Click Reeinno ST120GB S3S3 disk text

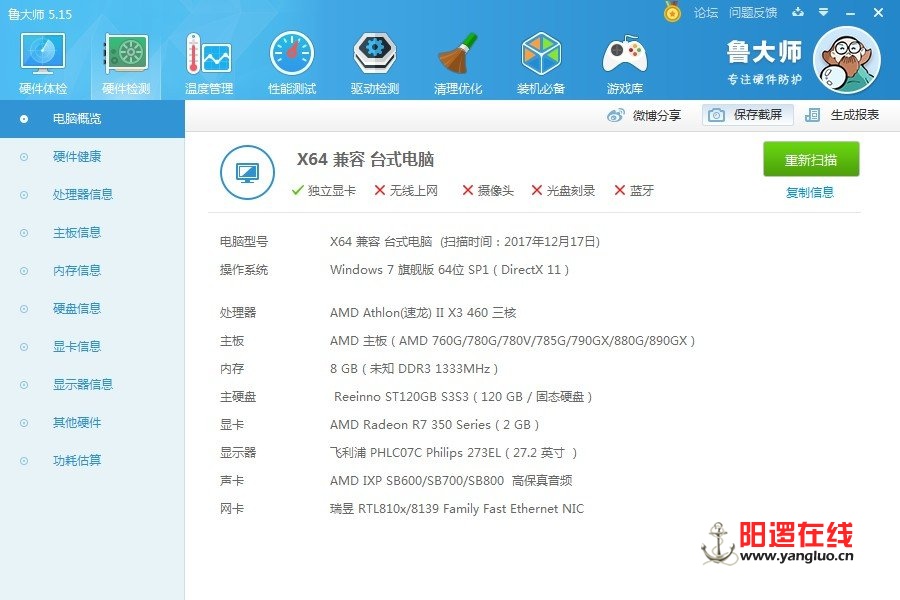tap(463, 397)
